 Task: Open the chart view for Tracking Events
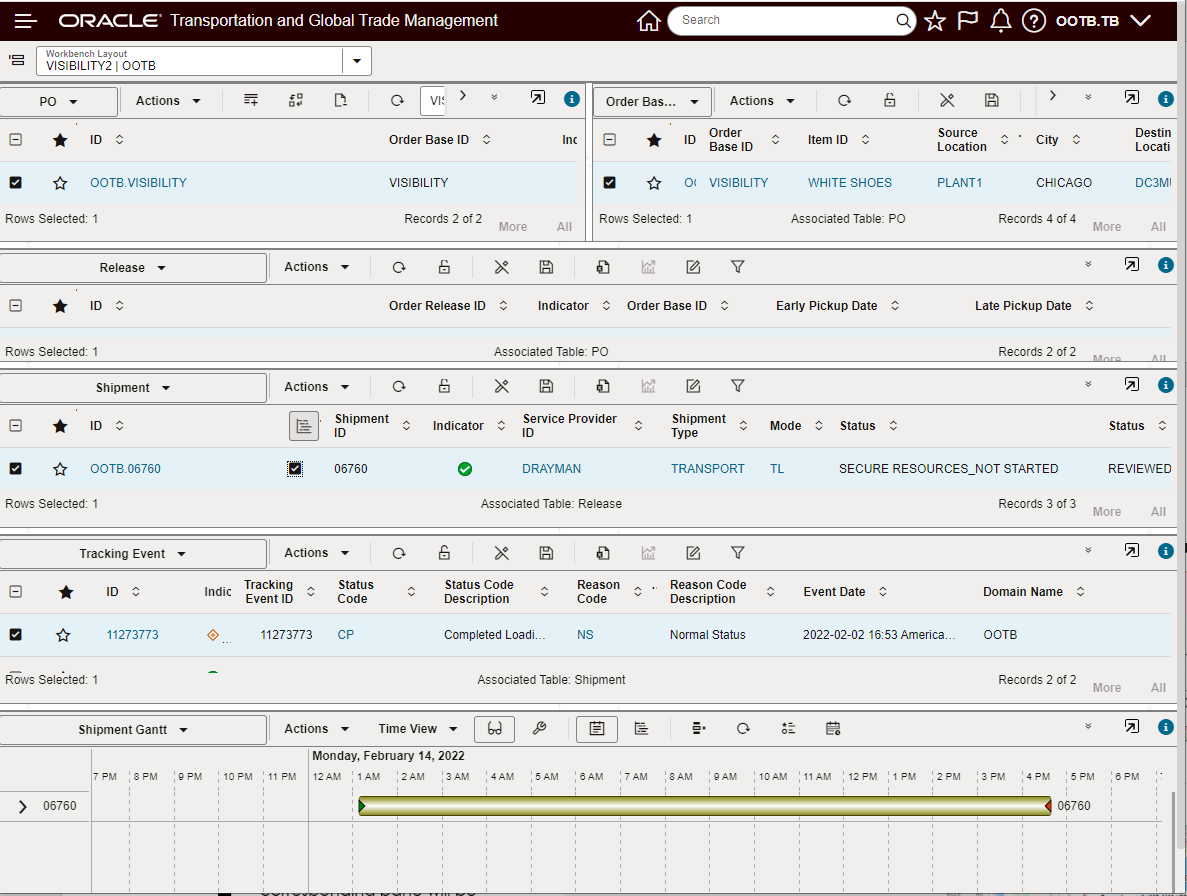[648, 553]
